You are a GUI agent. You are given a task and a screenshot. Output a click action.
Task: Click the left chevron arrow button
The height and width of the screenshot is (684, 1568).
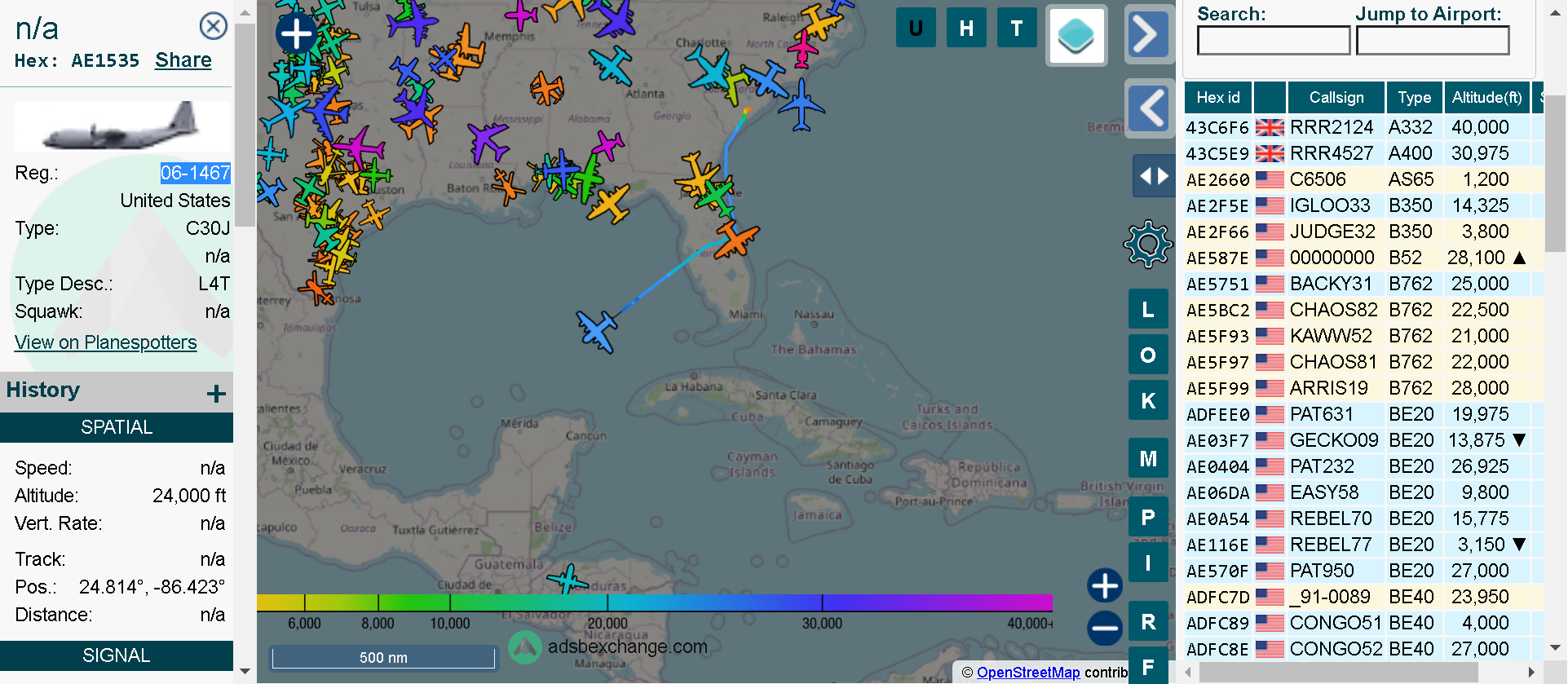point(1151,108)
